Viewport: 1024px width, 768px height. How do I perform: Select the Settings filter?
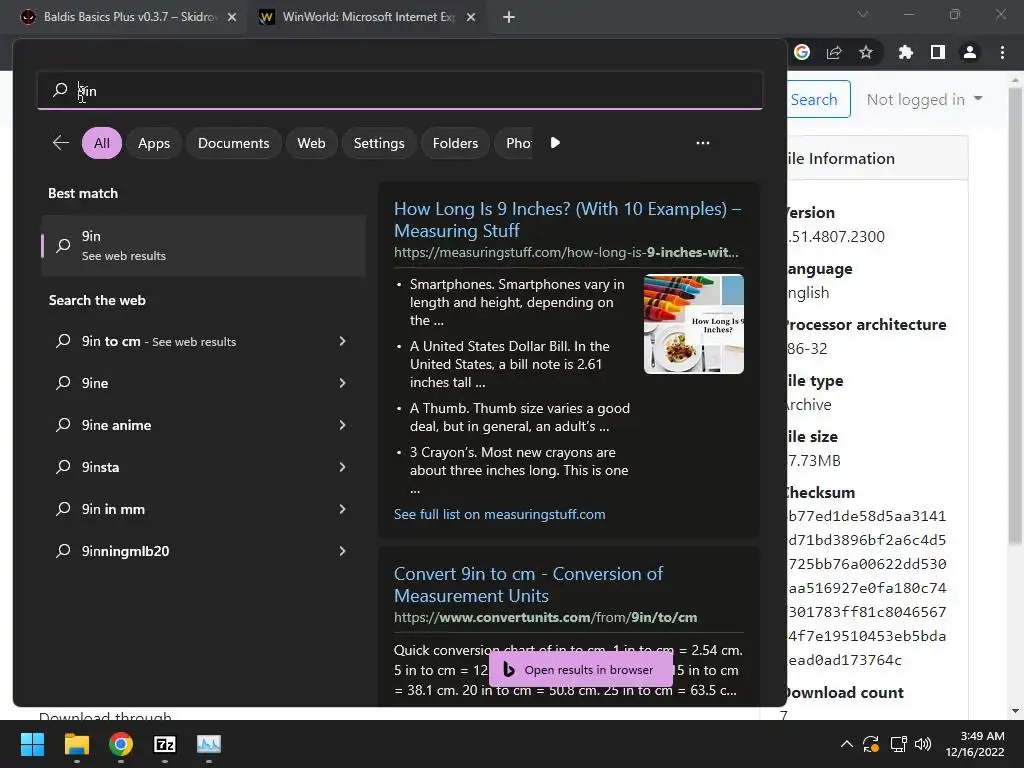379,143
